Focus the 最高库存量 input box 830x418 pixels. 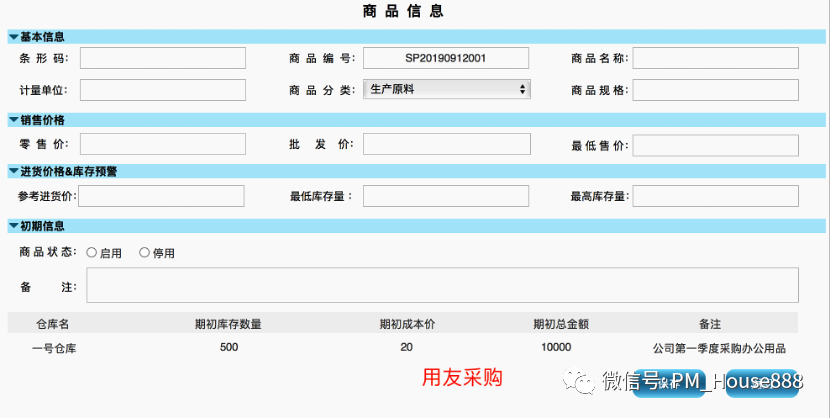(715, 196)
